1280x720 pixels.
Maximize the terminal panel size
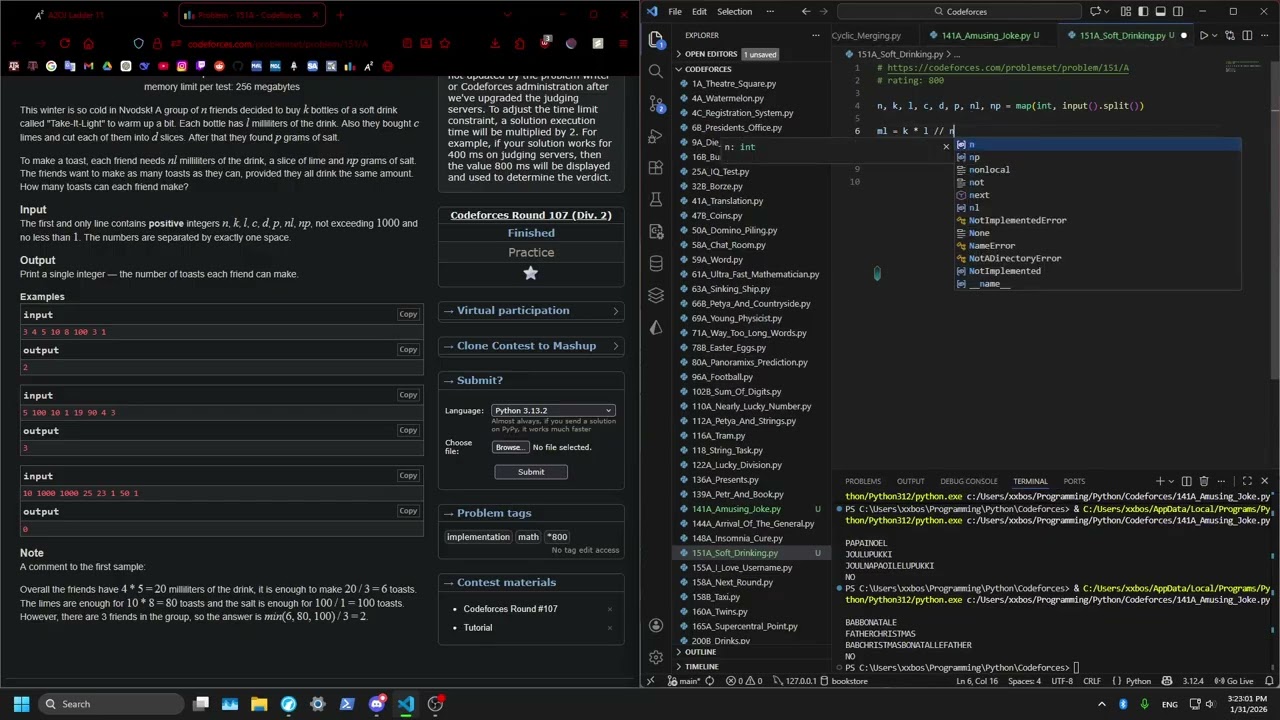click(x=1246, y=481)
